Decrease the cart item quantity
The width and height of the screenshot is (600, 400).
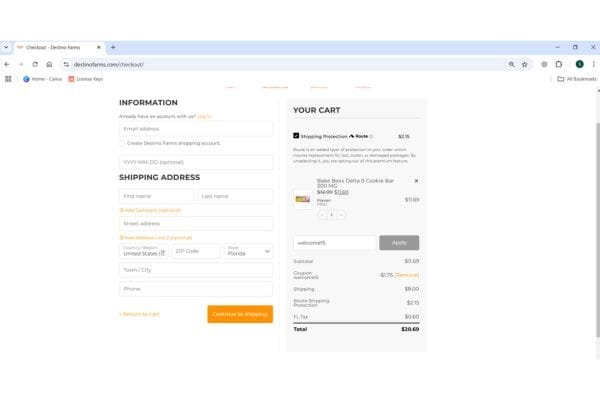tap(322, 214)
